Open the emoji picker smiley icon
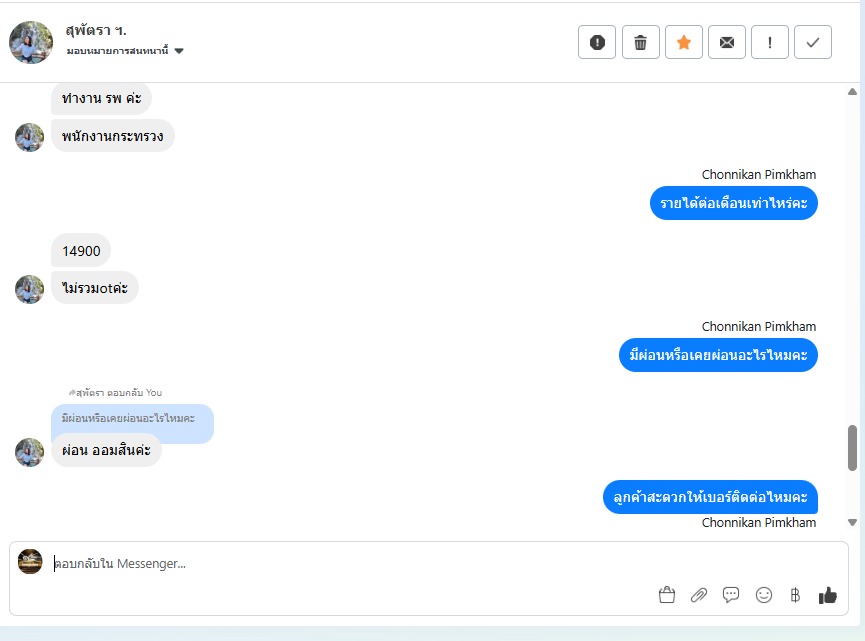 point(763,595)
